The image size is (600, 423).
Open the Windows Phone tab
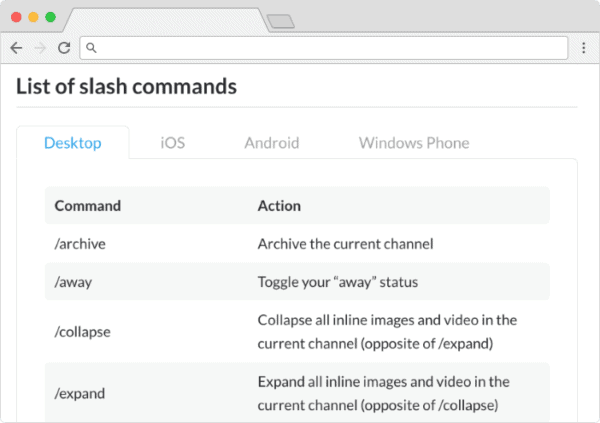(x=414, y=143)
